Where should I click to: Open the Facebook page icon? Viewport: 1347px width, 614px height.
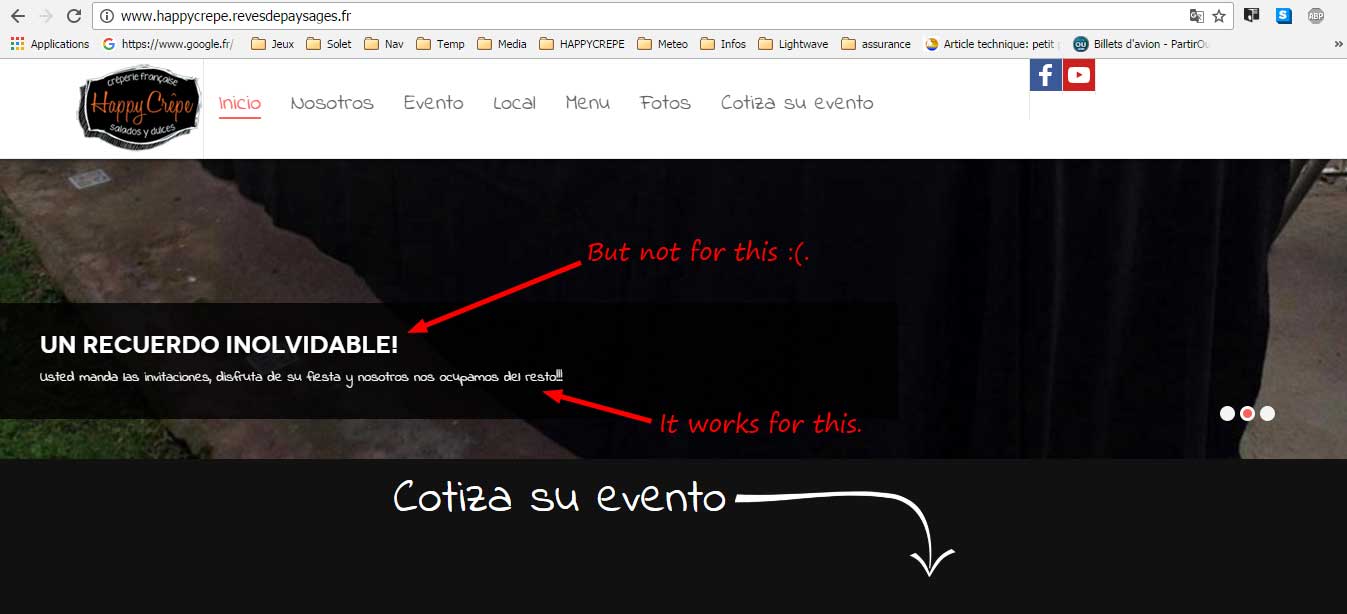[x=1046, y=75]
